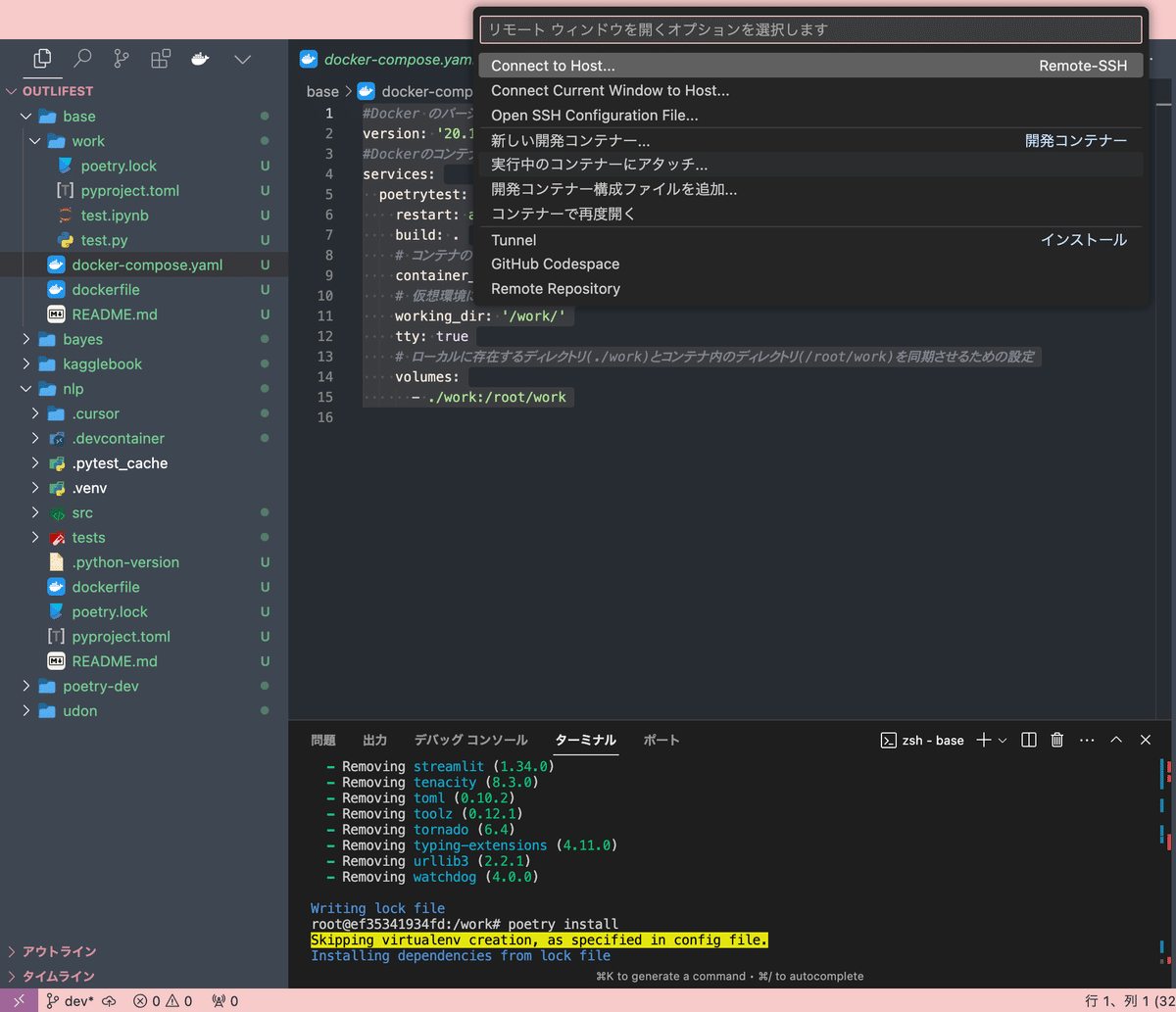Screen dimensions: 1176x1012
Task: Open the Search view
Action: [82, 59]
